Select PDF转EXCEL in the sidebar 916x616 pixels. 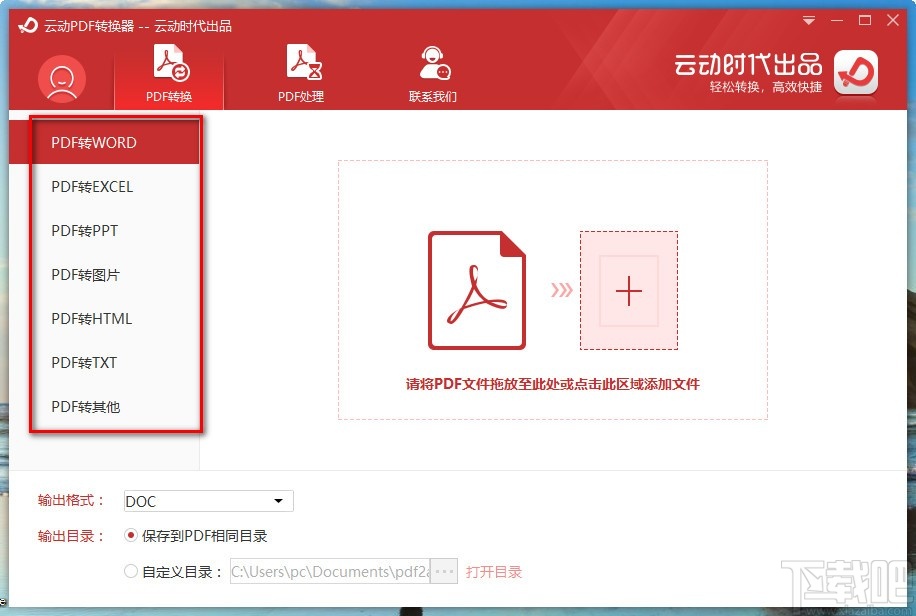tap(91, 186)
